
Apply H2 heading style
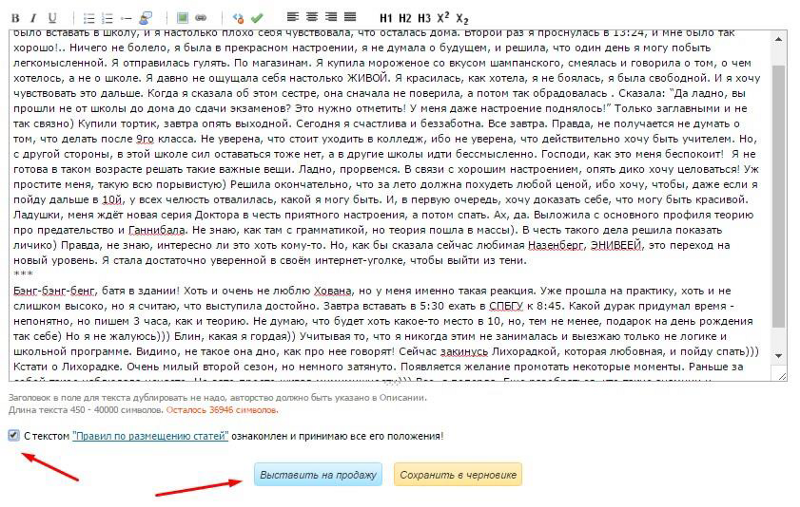point(406,18)
